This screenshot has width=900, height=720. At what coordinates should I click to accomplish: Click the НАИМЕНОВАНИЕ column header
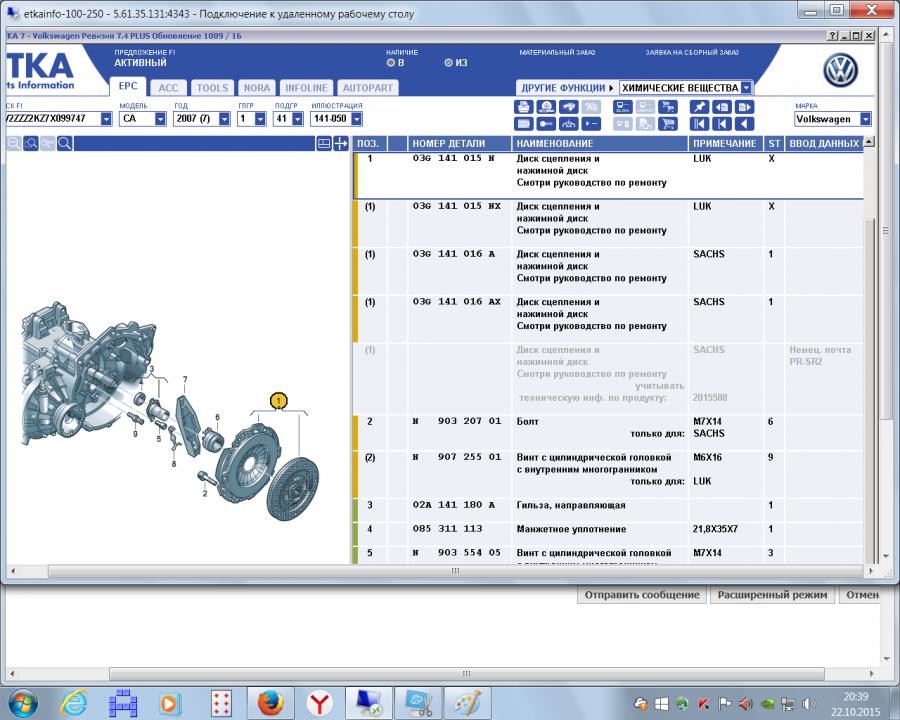click(x=600, y=144)
